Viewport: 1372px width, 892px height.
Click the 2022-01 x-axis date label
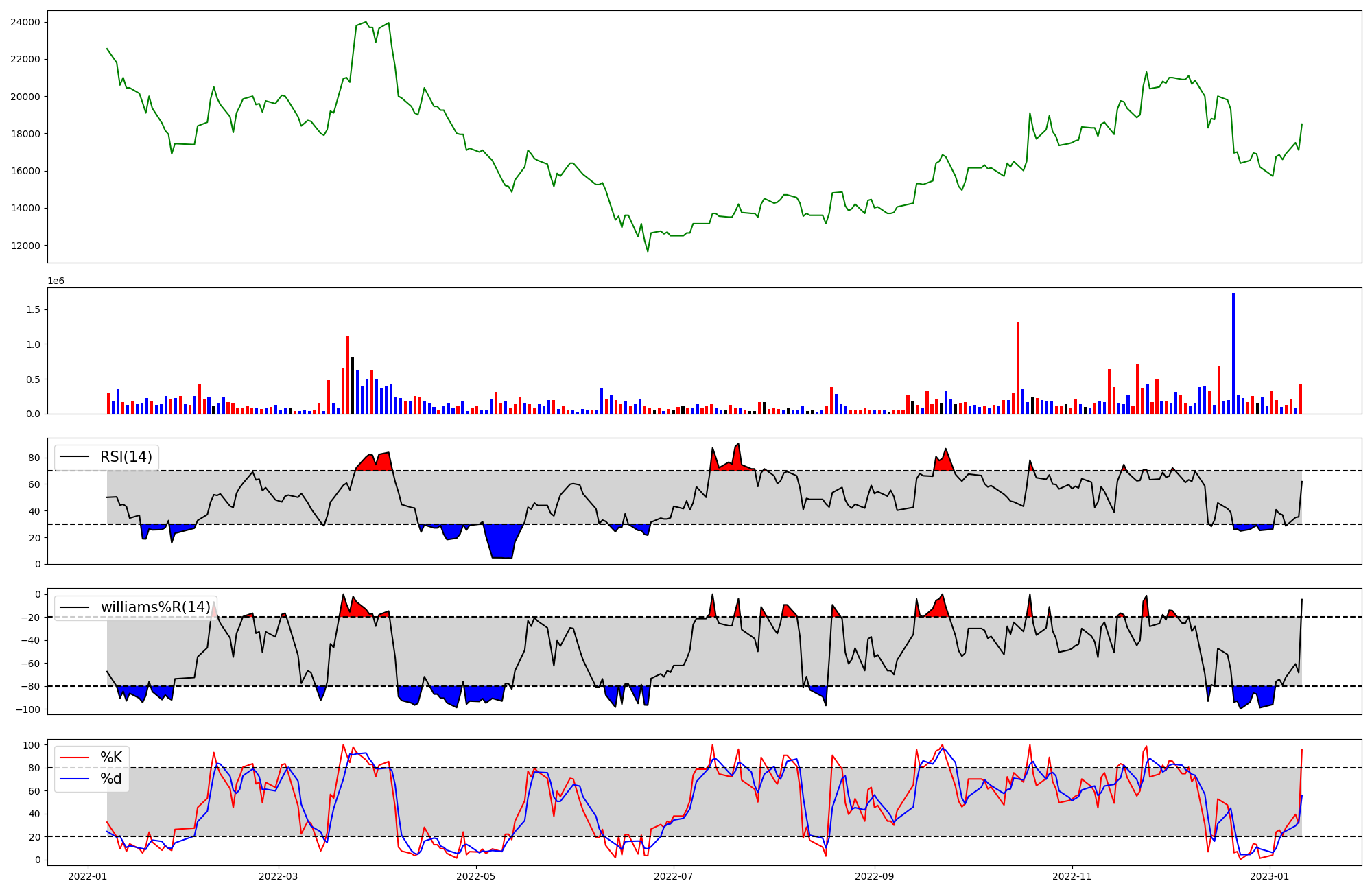pyautogui.click(x=87, y=876)
